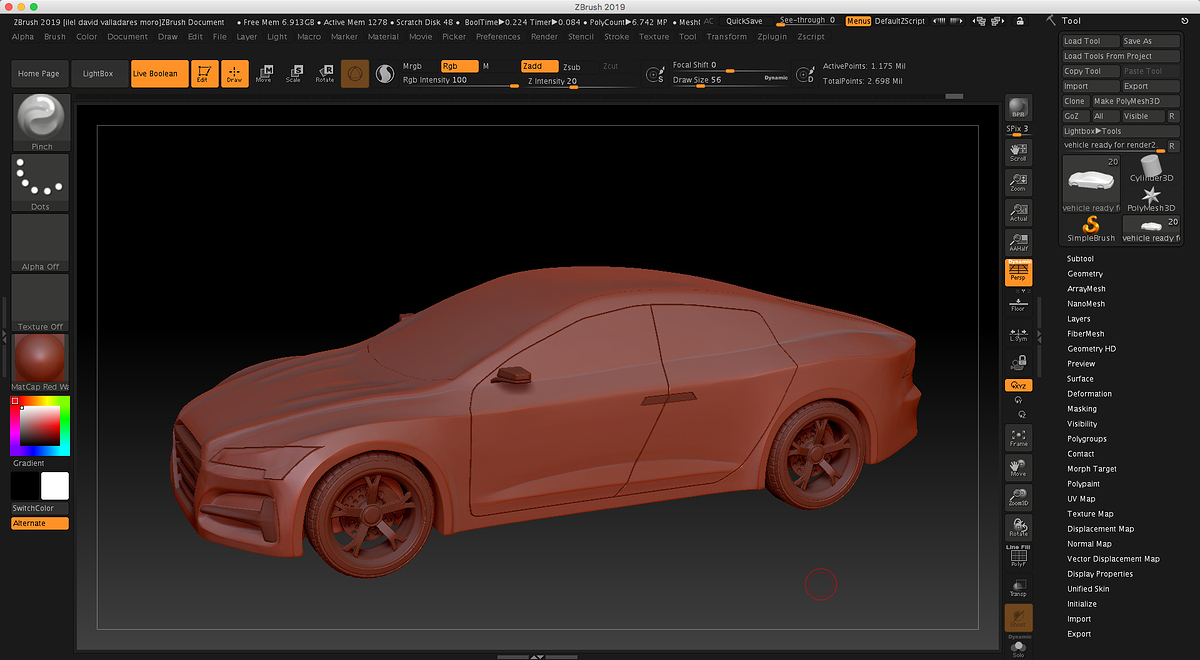The image size is (1200, 660).
Task: Expand the Deformation section
Action: [x=1089, y=394]
